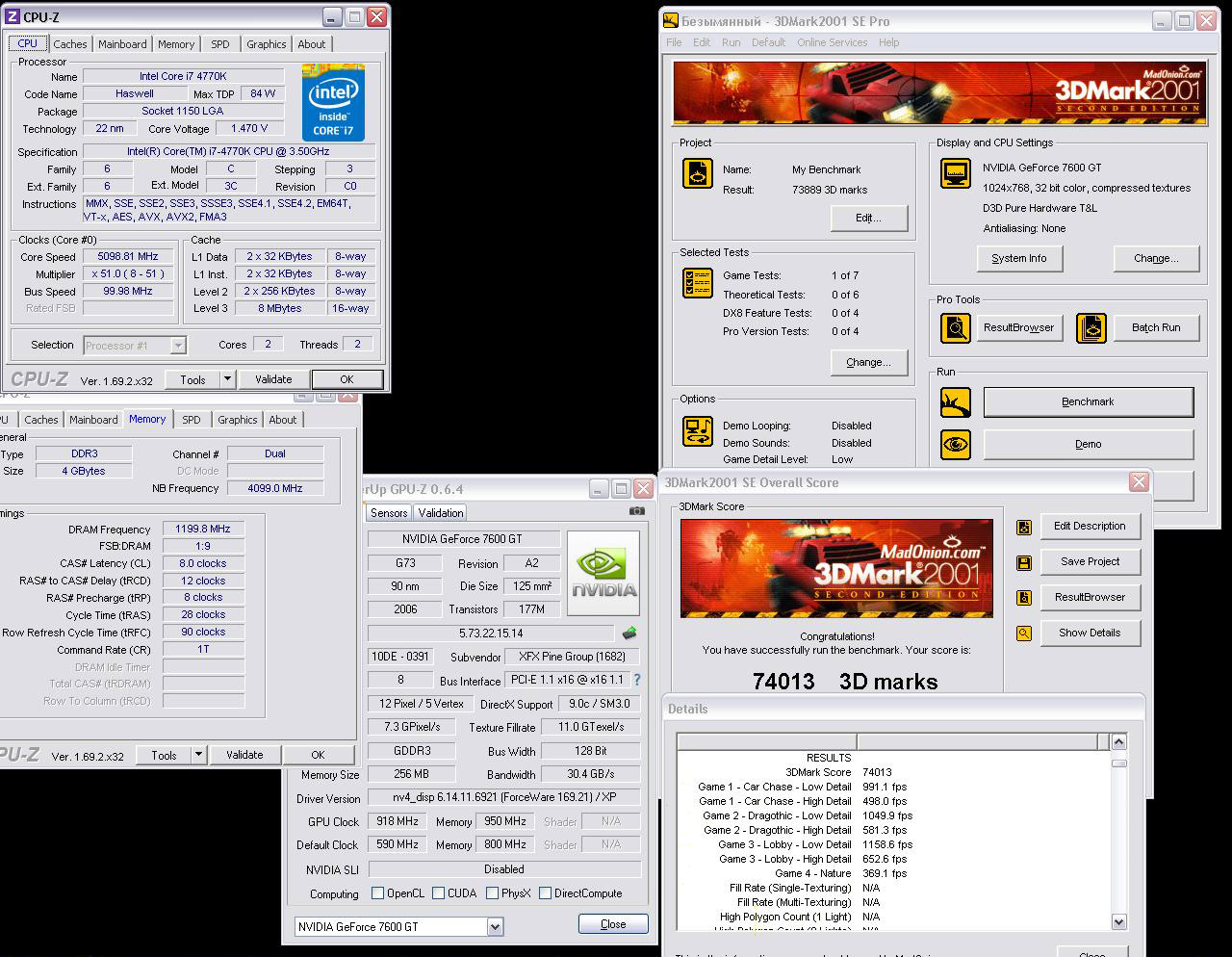The height and width of the screenshot is (957, 1232).
Task: Click the Edit Description button
Action: point(1091,527)
